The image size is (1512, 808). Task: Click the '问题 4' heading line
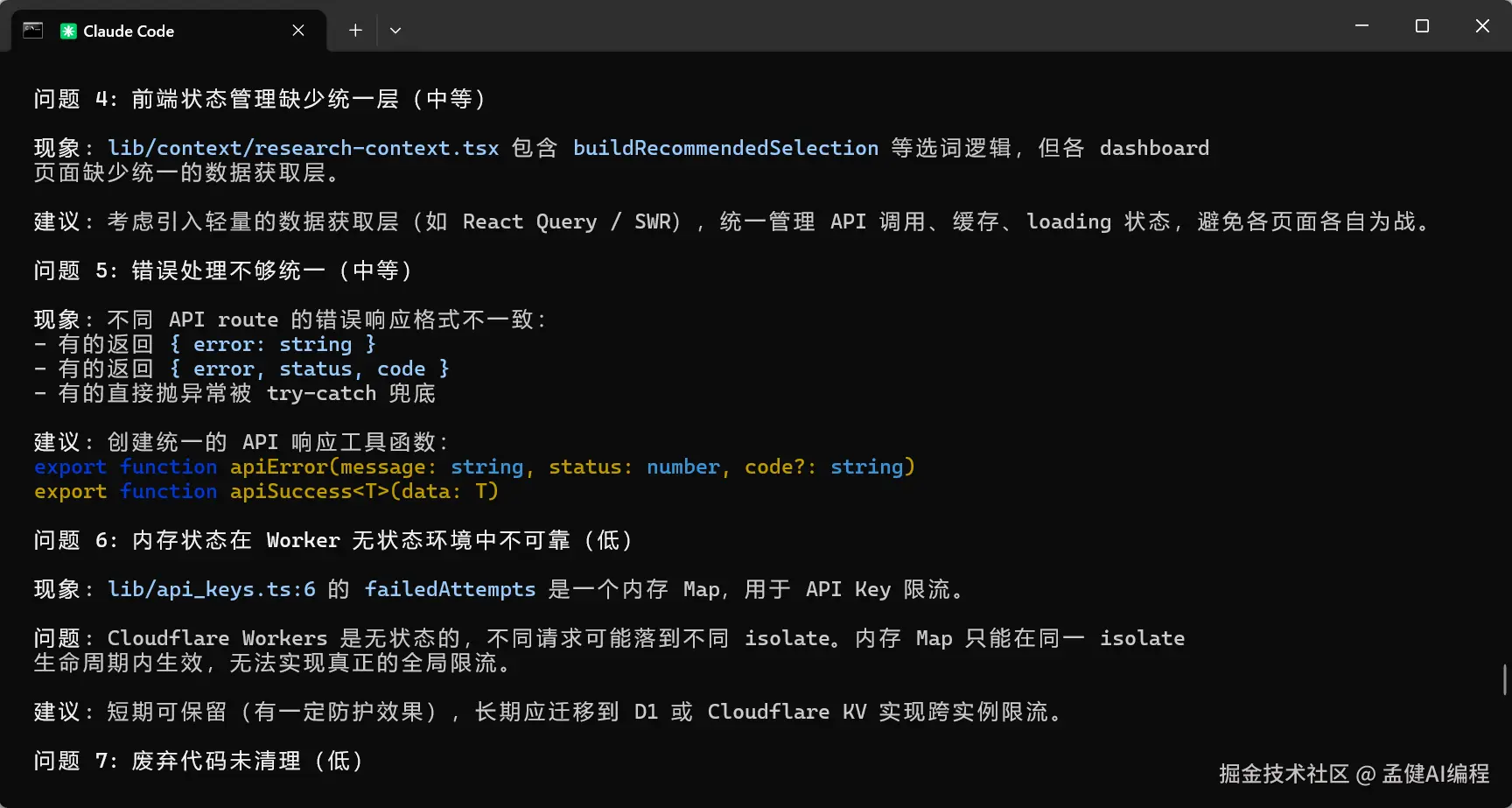[x=260, y=99]
